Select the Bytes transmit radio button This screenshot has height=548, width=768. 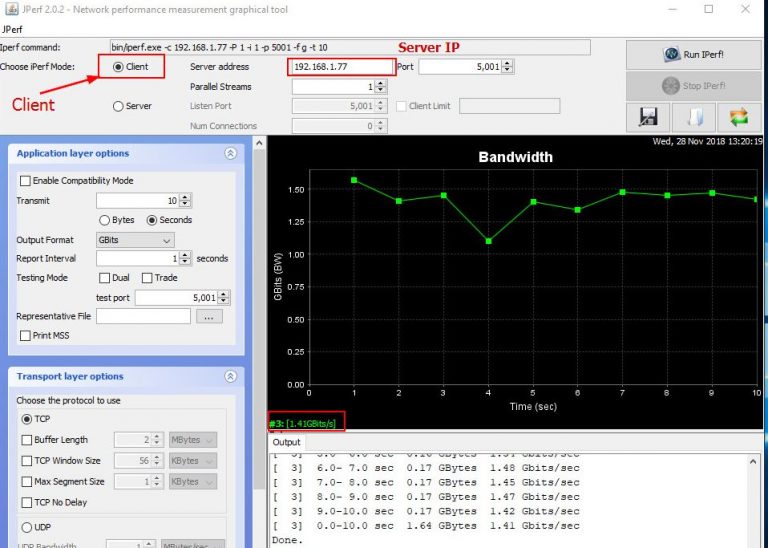coord(104,220)
